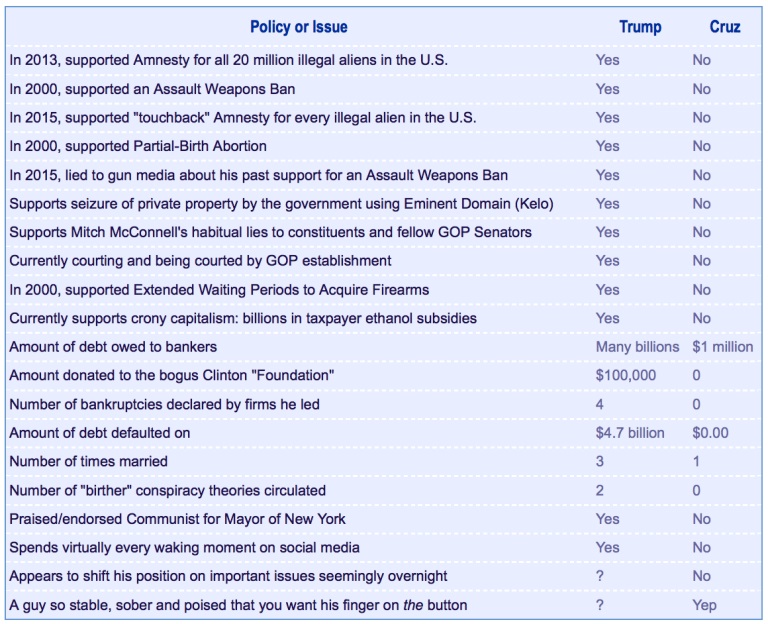Image resolution: width=768 pixels, height=624 pixels.
Task: Click the "Cruz" column header
Action: click(724, 26)
